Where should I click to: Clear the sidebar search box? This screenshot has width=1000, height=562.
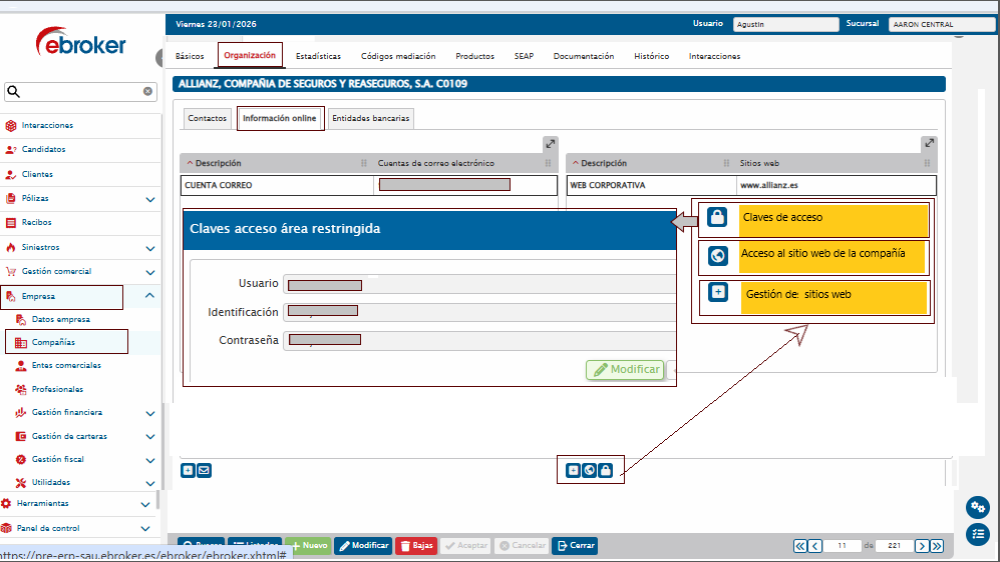(x=148, y=92)
